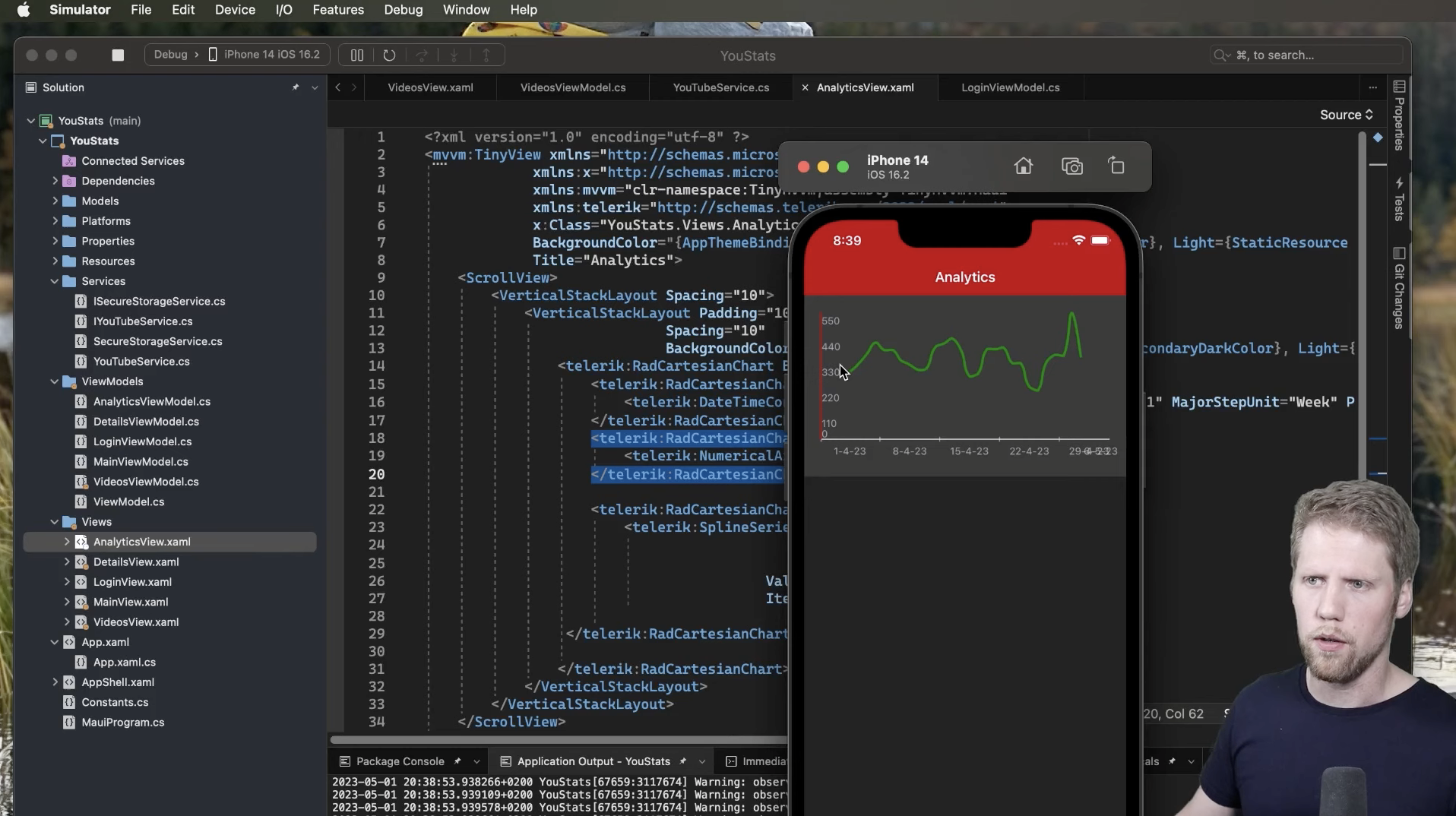1456x816 pixels.
Task: Open the Properties side panel
Action: tap(1399, 115)
